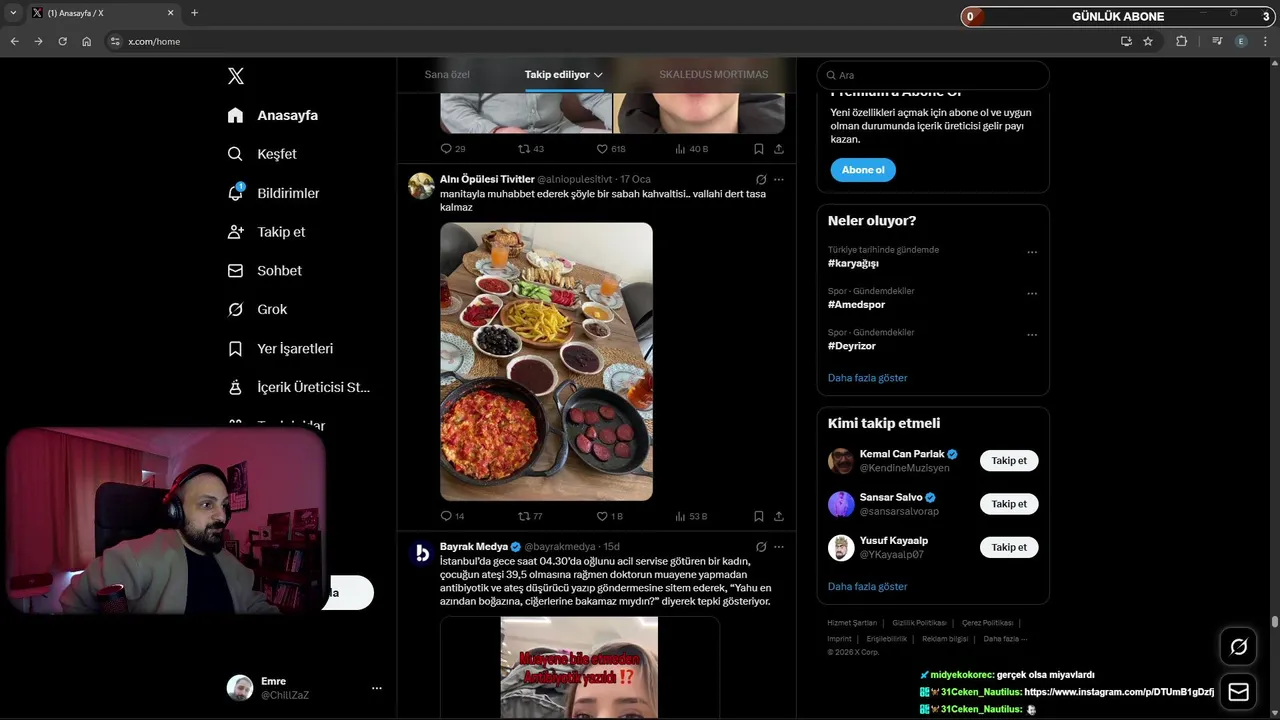Image resolution: width=1280 pixels, height=720 pixels.
Task: Open Chrome three-dot menu
Action: (1266, 41)
